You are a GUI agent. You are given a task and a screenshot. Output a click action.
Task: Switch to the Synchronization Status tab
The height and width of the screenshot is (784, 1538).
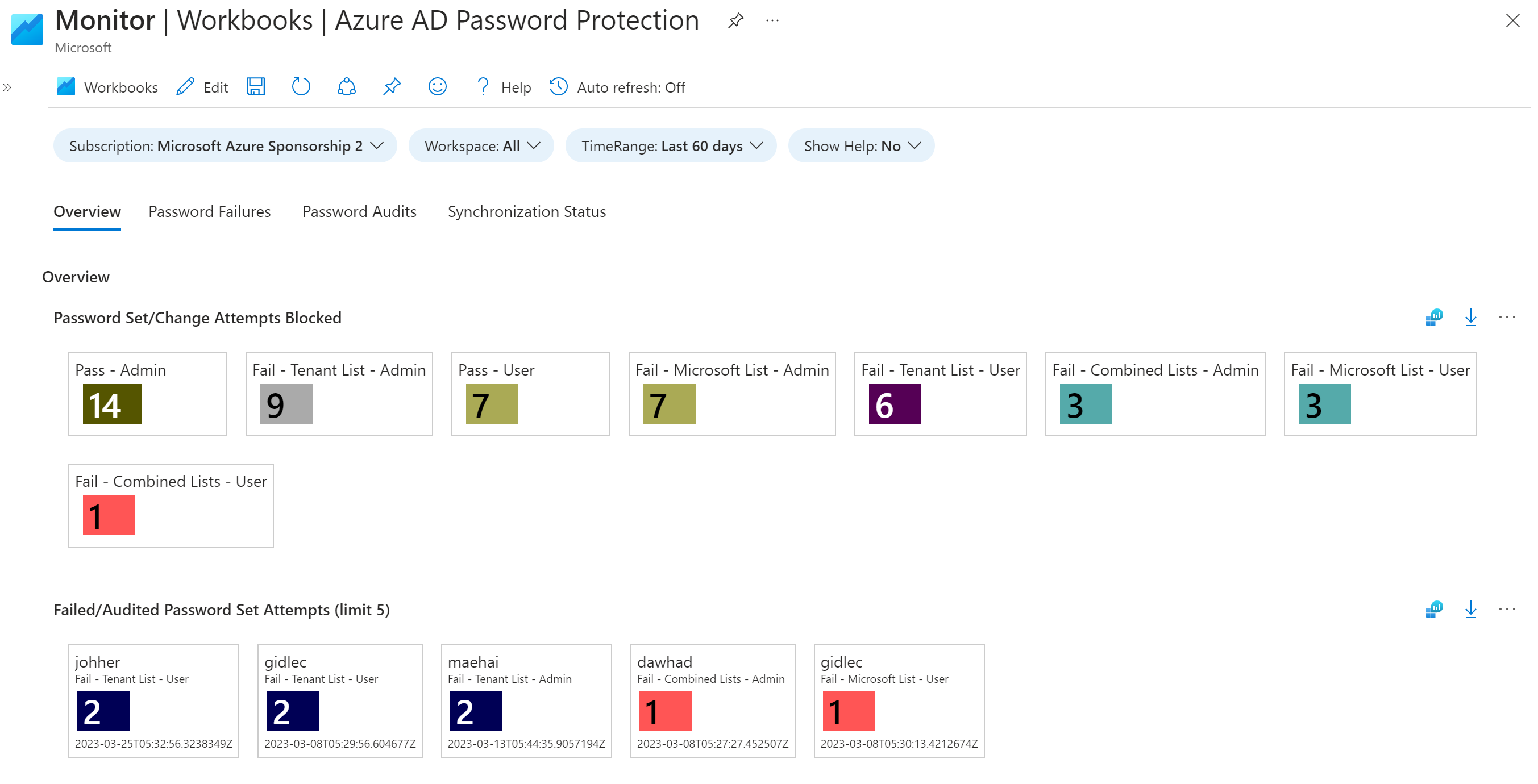tap(526, 212)
